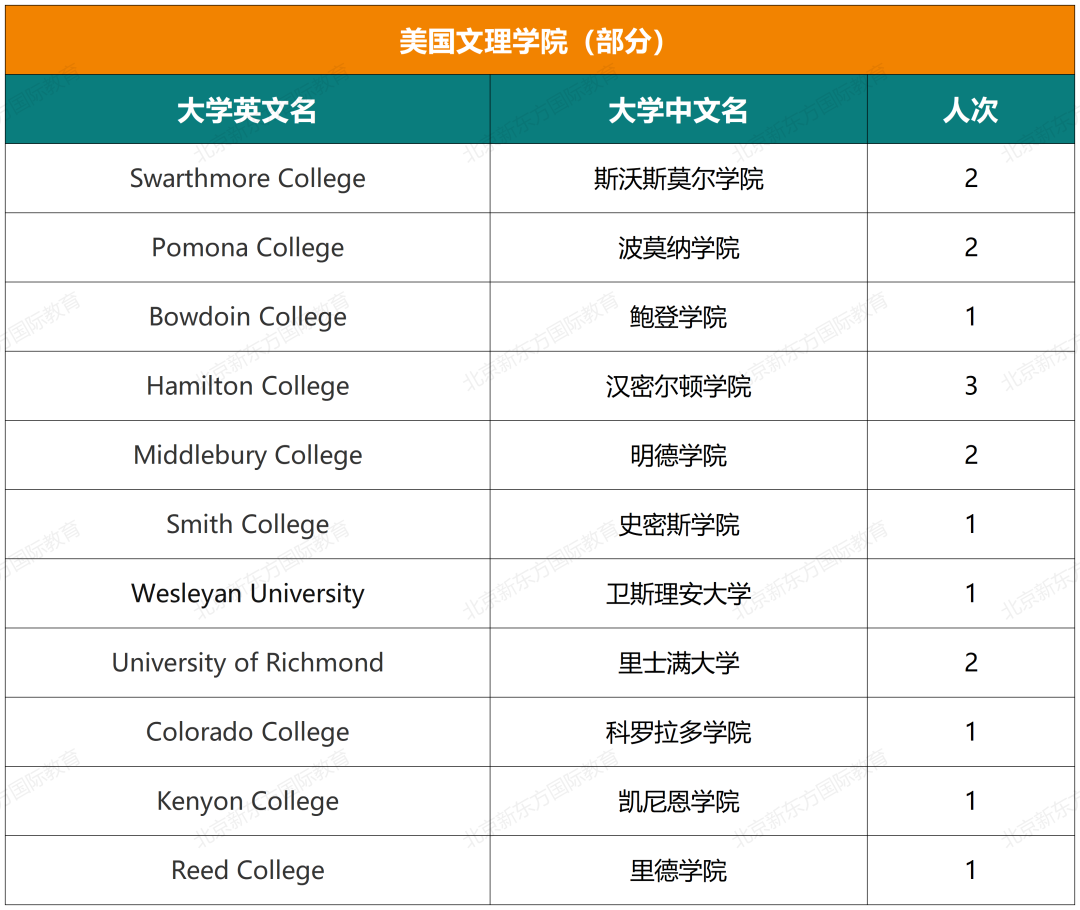This screenshot has height=910, width=1080.
Task: Click the Colorado College cell
Action: [247, 732]
